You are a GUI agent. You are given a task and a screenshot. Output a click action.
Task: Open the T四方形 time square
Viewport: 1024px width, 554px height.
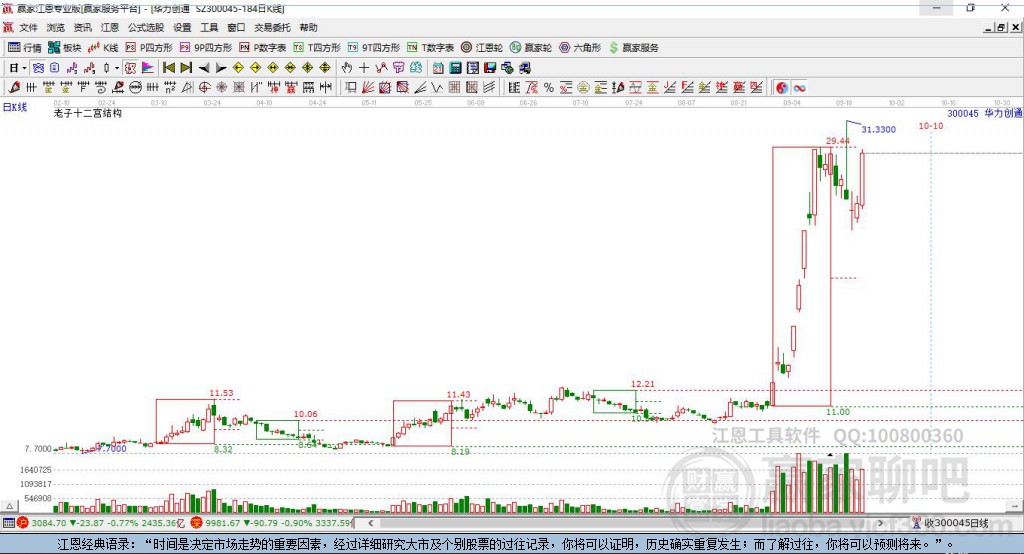(317, 48)
